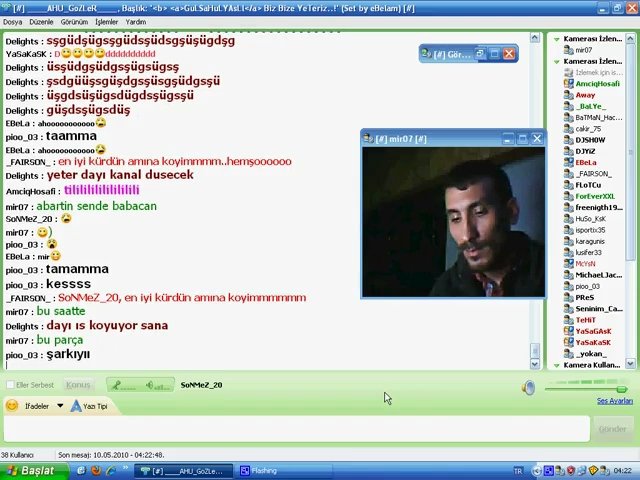Click the TR language indicator
Screen dimensions: 640x480
coord(518,471)
